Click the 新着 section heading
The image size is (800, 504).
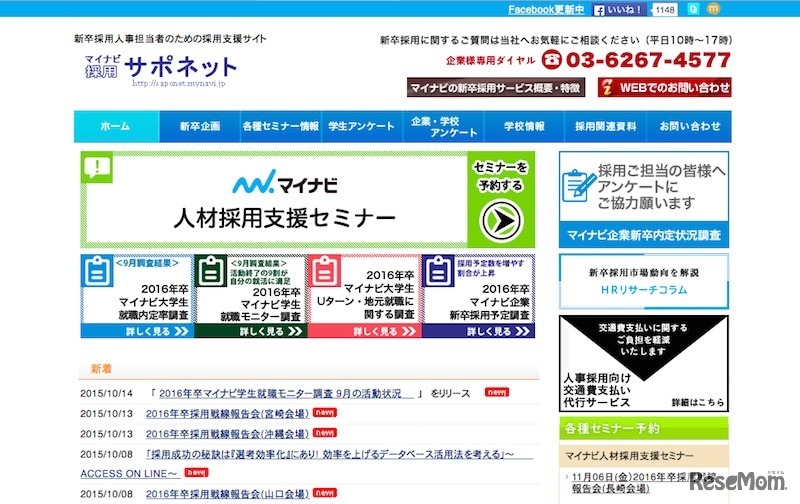[x=101, y=369]
